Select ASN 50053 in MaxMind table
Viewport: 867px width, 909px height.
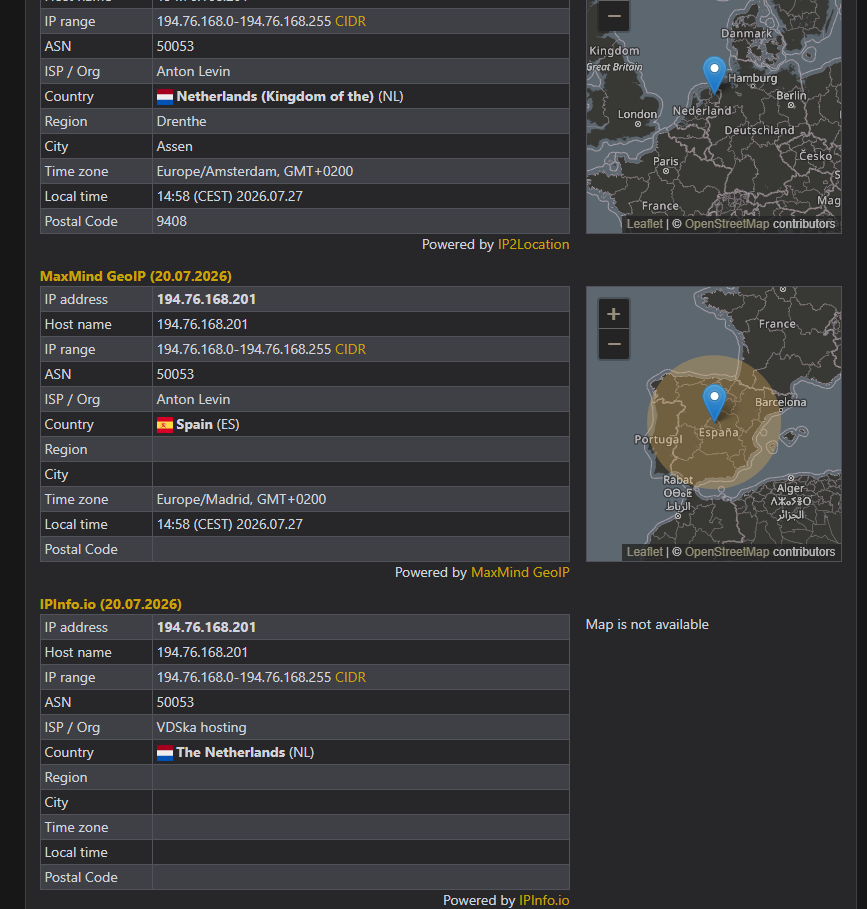[x=176, y=374]
